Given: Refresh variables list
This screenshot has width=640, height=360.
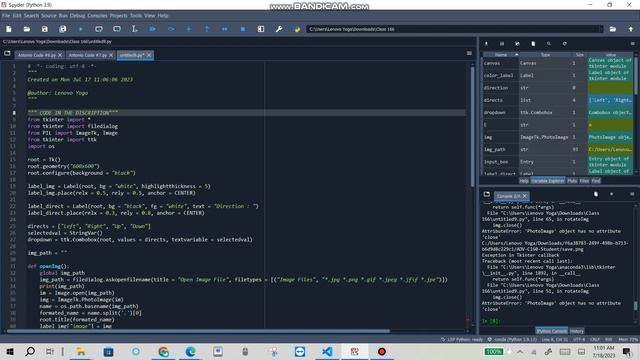Looking at the screenshot, I should point(564,44).
